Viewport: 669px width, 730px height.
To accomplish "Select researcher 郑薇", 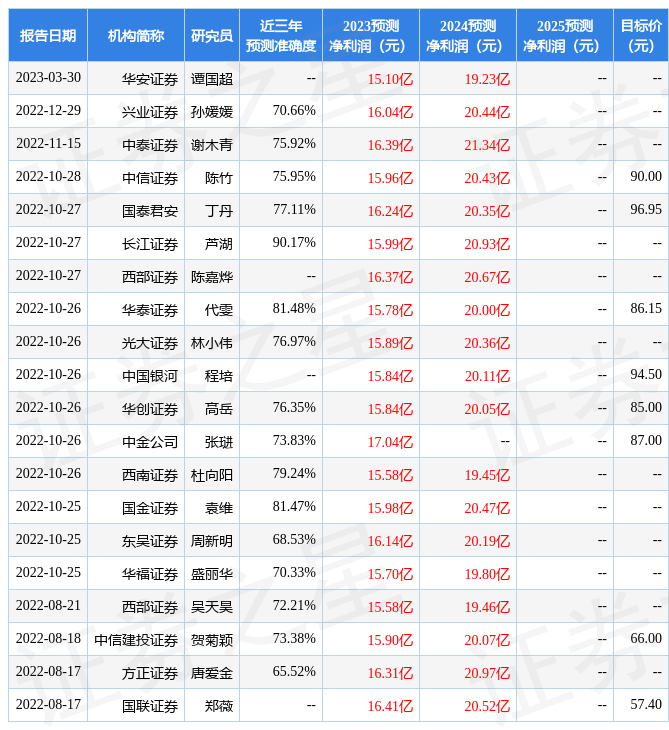I will [219, 707].
